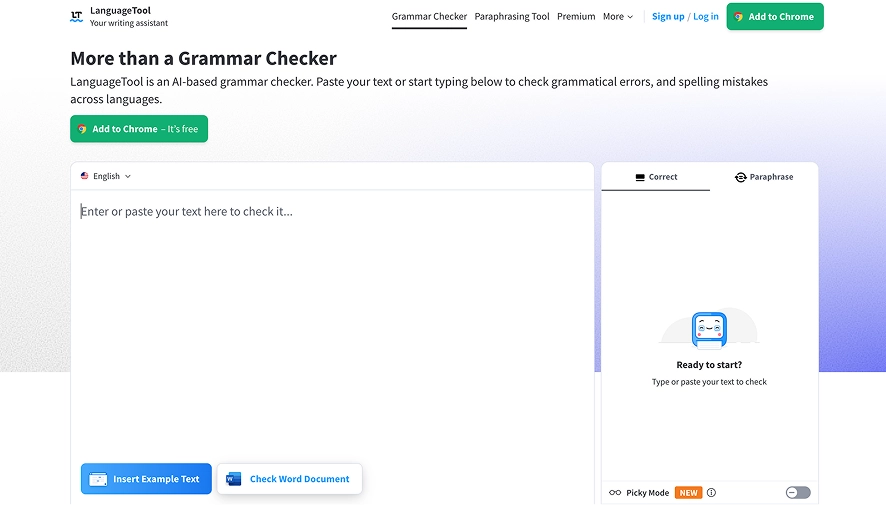Click the Picky Mode info icon
Image resolution: width=886 pixels, height=505 pixels.
[711, 493]
